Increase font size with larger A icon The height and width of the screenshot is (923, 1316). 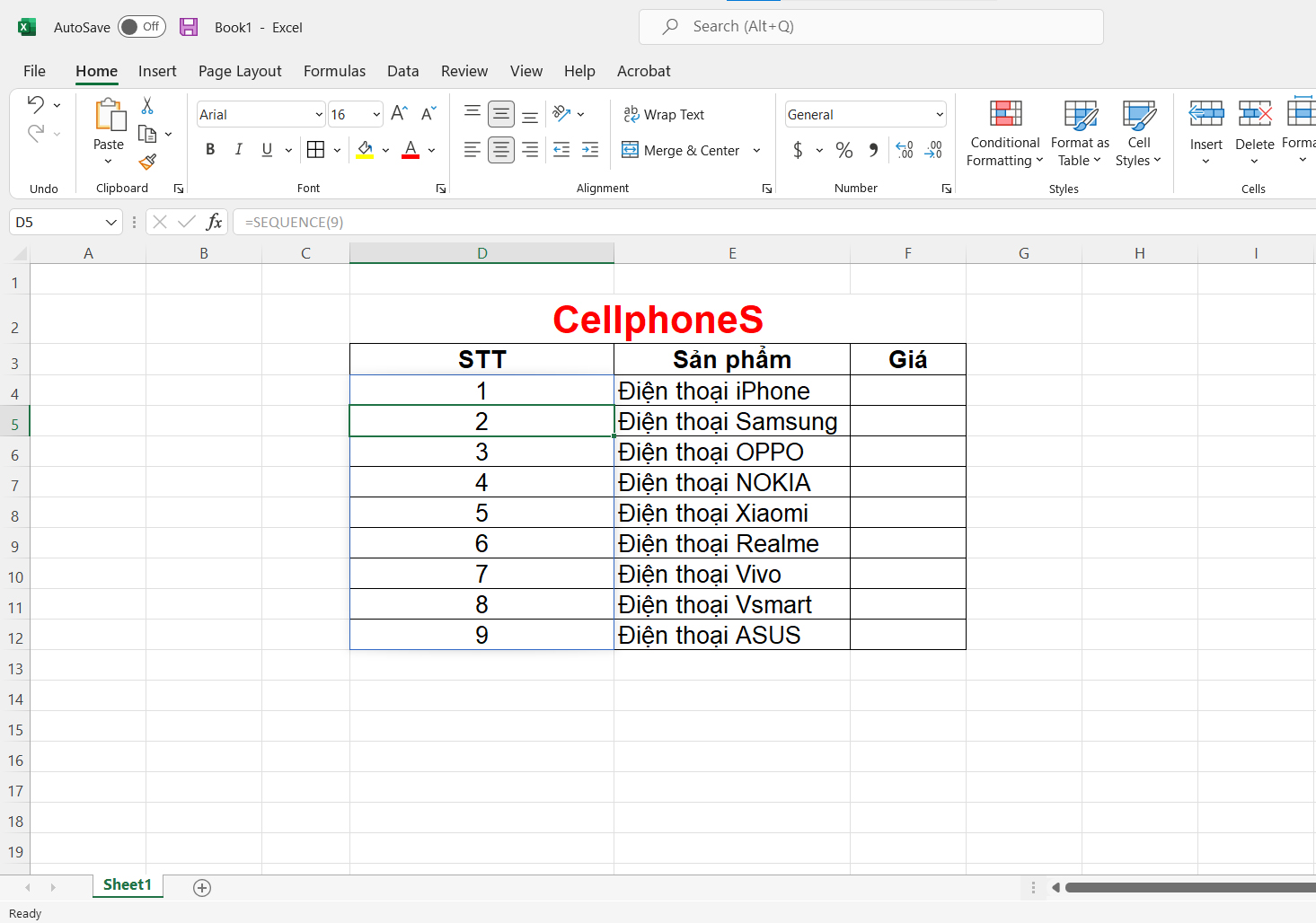(400, 113)
